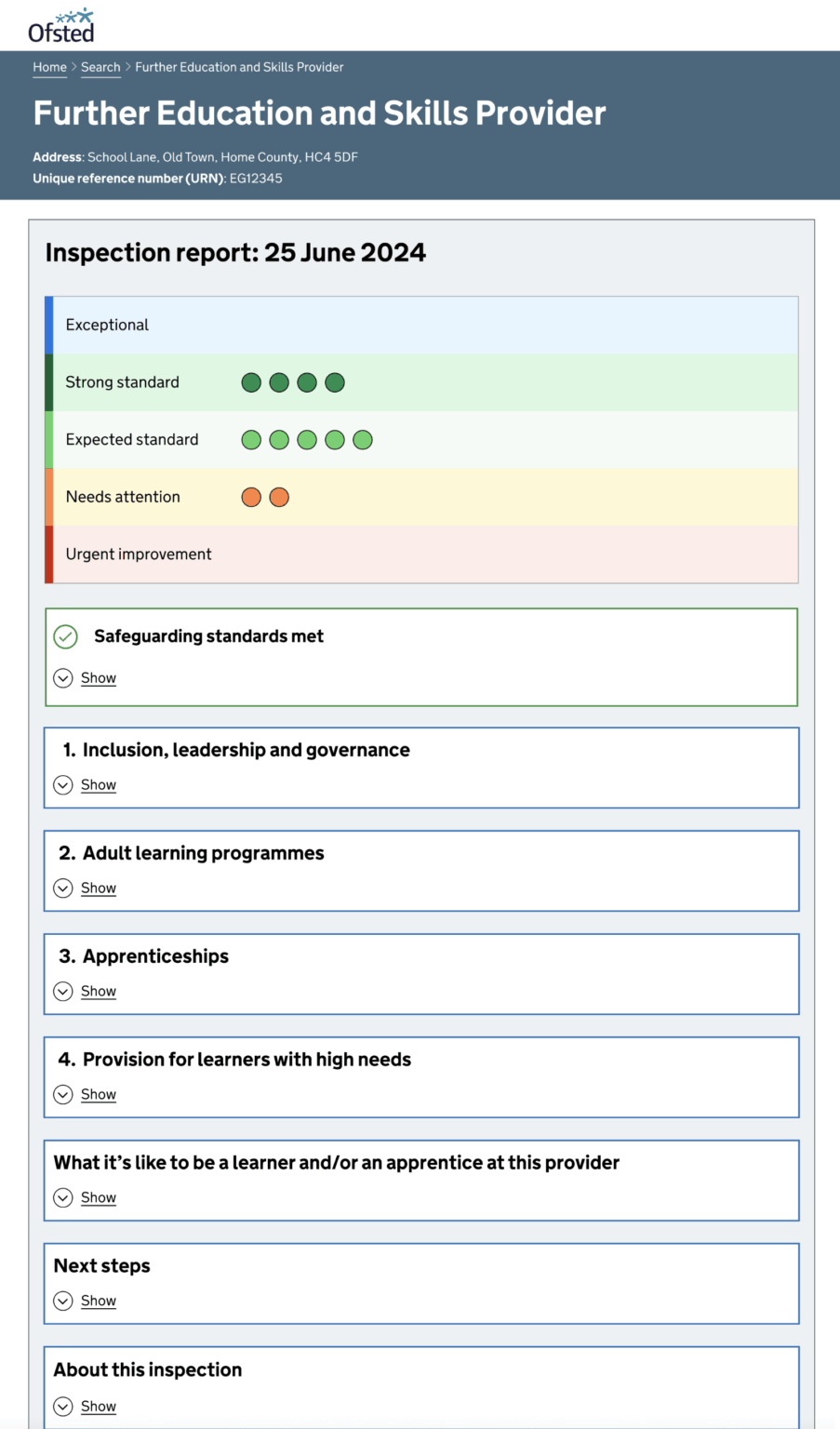Expand the Safeguarding standards met section
840x1429 pixels.
click(x=98, y=677)
